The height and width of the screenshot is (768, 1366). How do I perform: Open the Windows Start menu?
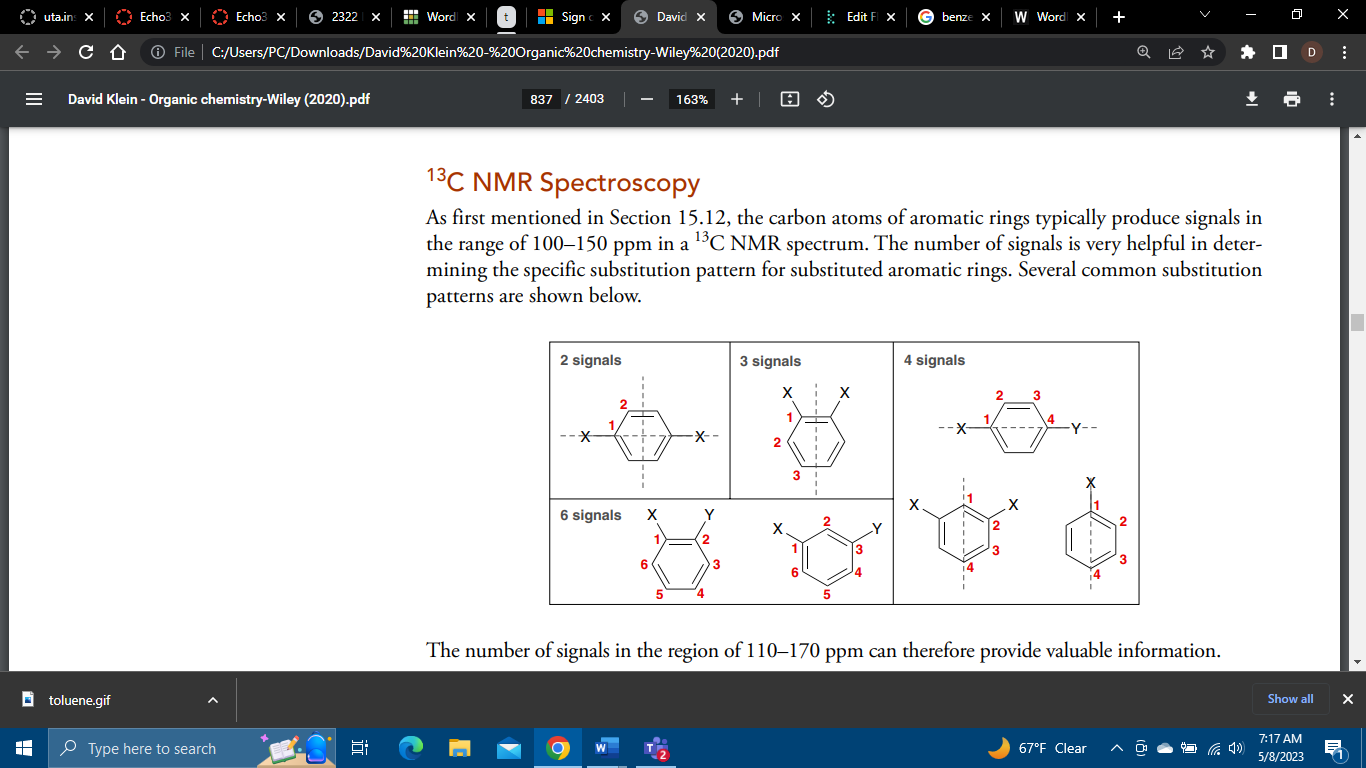tap(24, 748)
